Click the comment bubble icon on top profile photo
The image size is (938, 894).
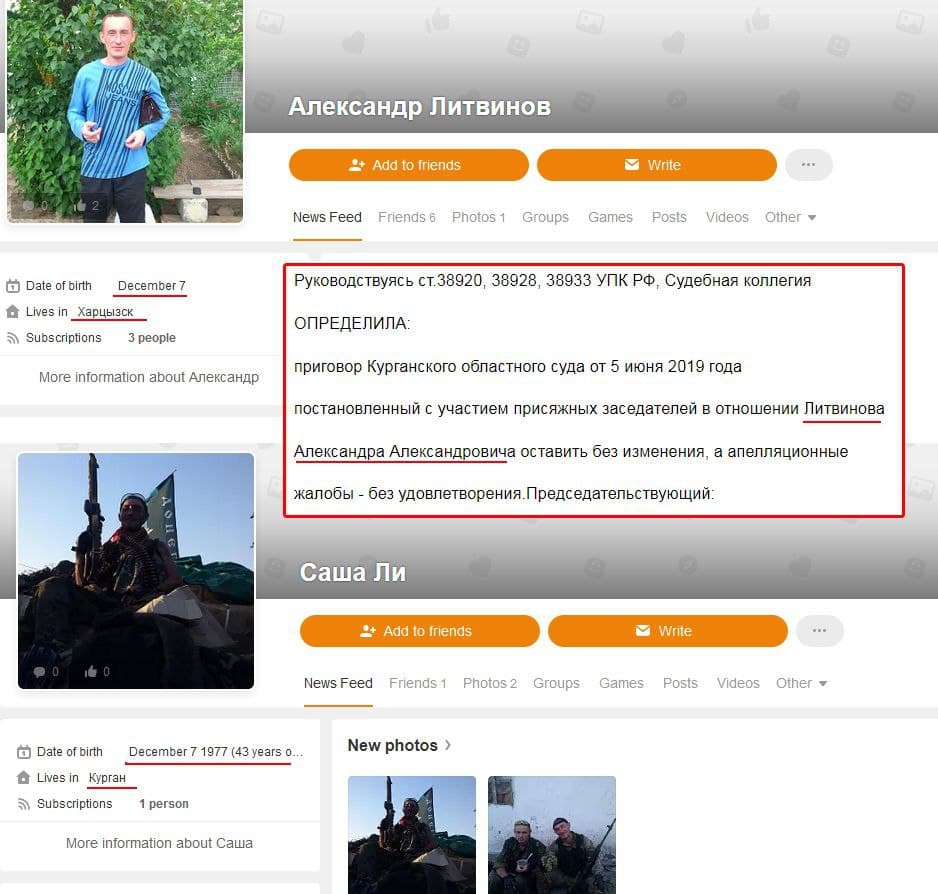(28, 206)
